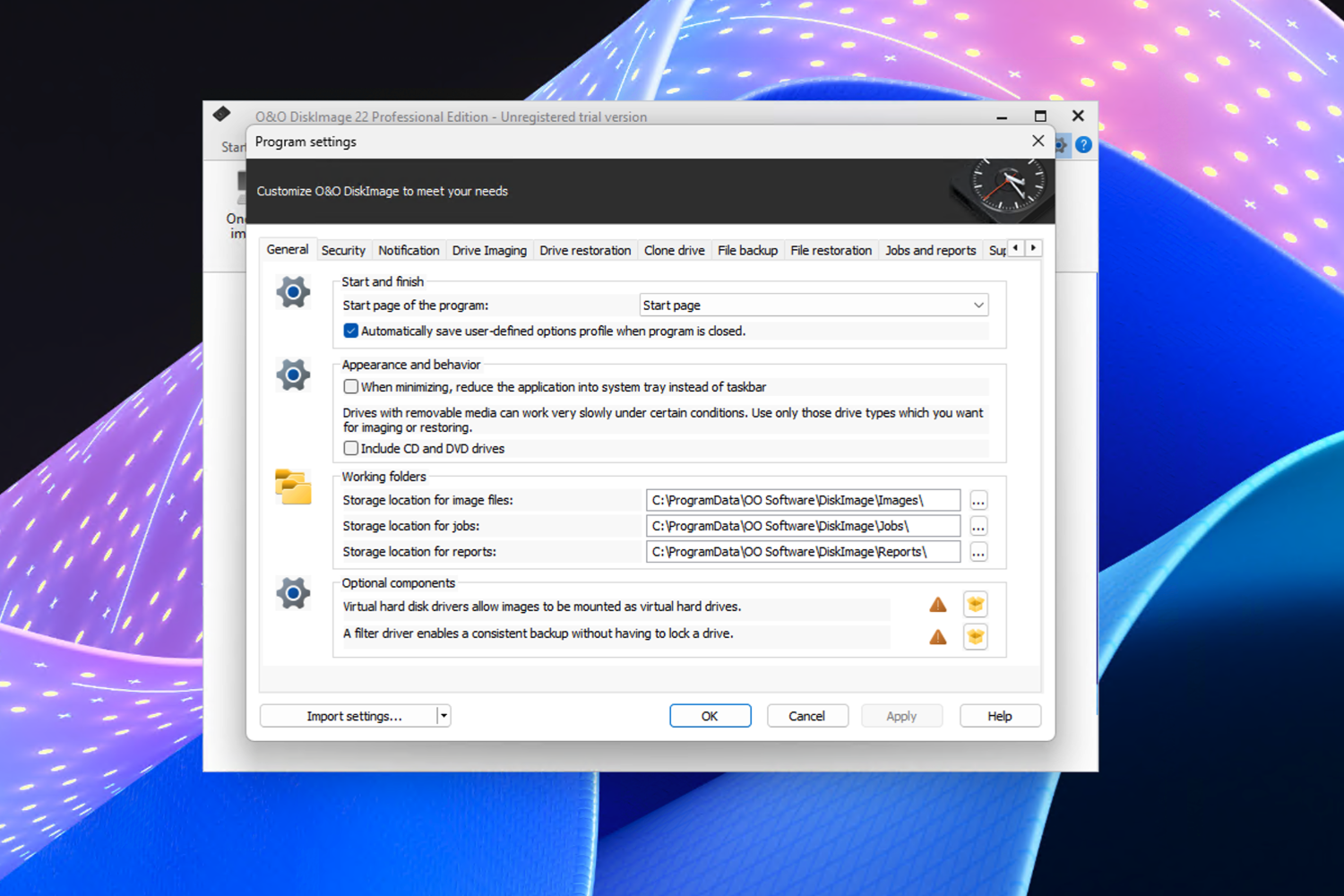1344x896 pixels.
Task: Enable minimizing into system tray
Action: click(x=351, y=387)
